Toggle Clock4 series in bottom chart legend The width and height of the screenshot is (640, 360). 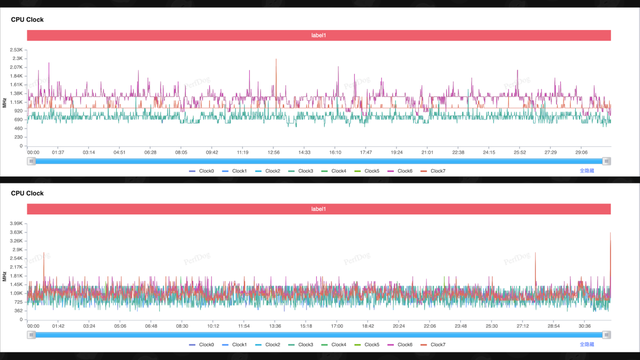coord(334,345)
